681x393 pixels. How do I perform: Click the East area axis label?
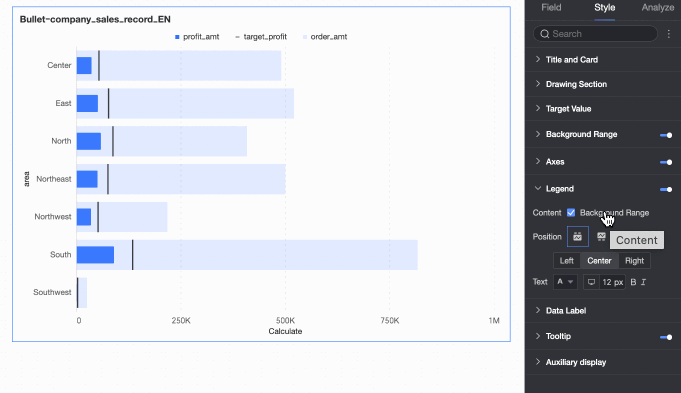coord(63,103)
